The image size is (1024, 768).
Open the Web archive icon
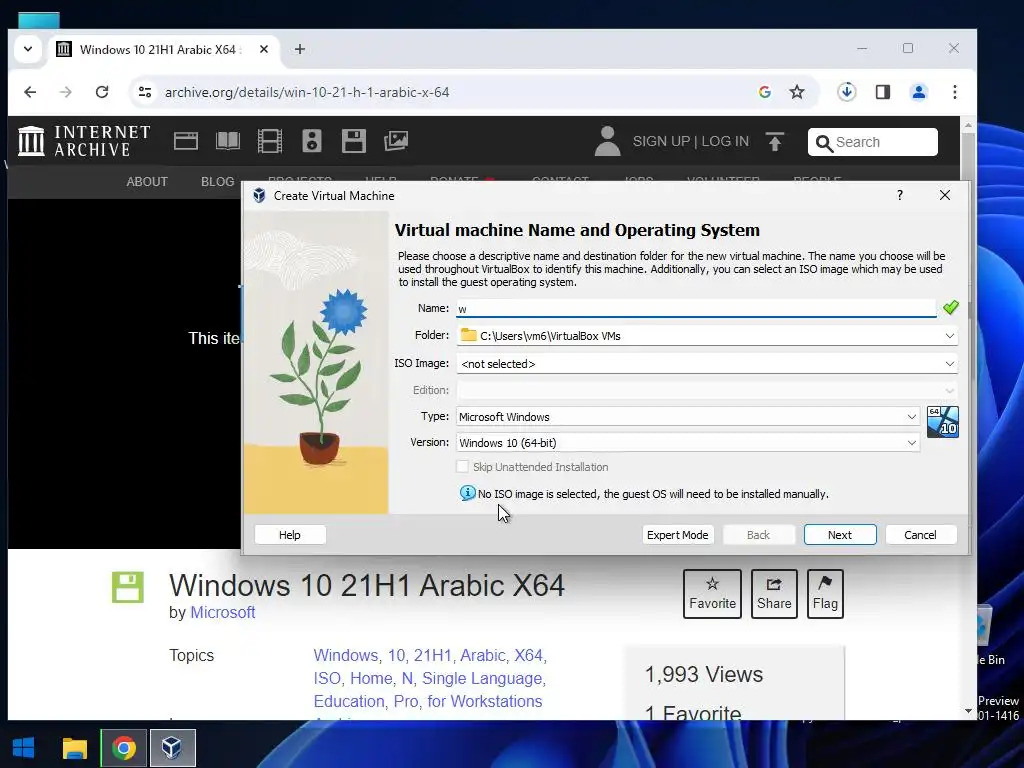tap(186, 141)
